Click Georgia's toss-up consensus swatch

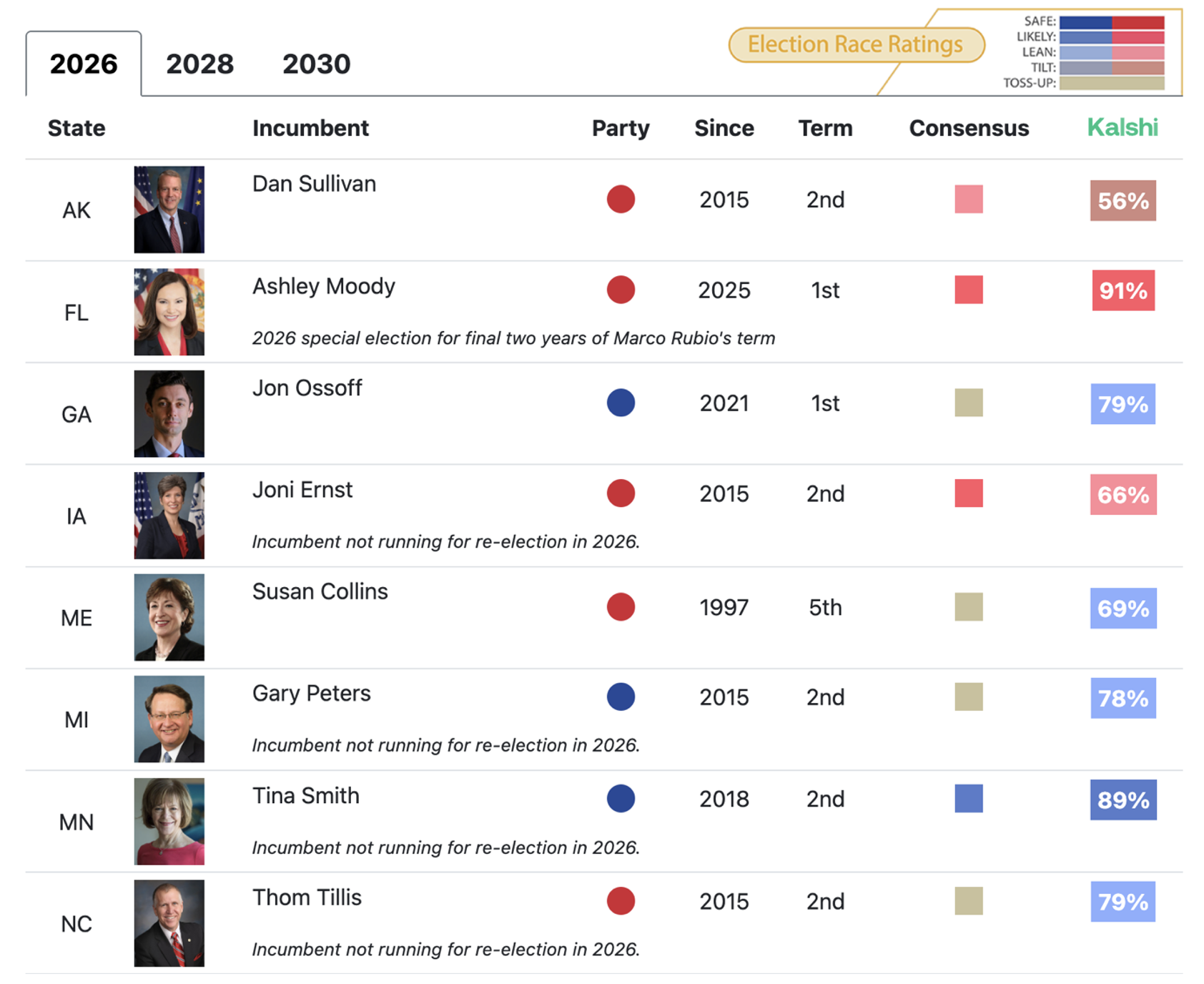coord(968,403)
